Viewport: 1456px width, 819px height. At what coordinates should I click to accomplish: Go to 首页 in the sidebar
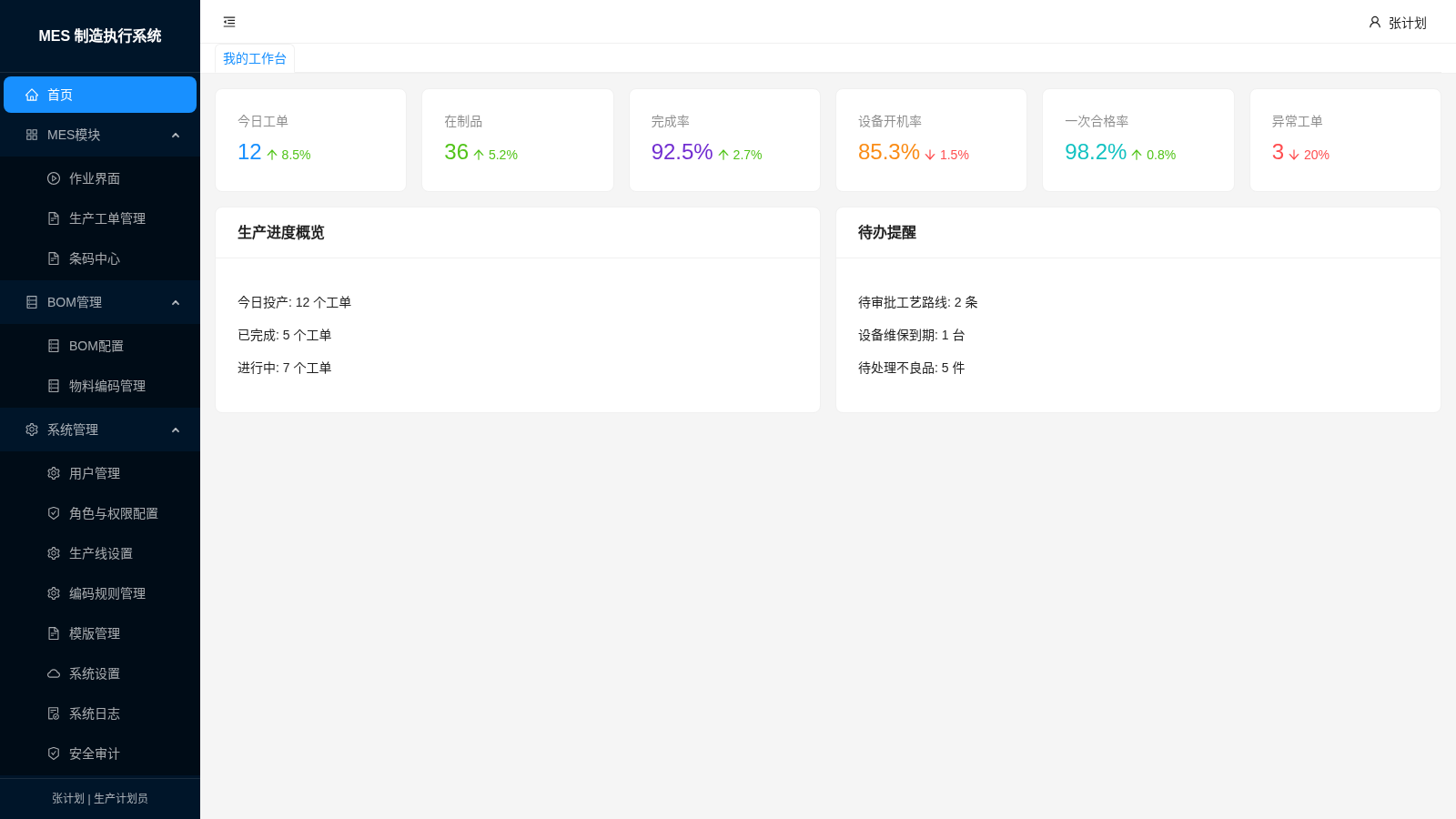(100, 95)
